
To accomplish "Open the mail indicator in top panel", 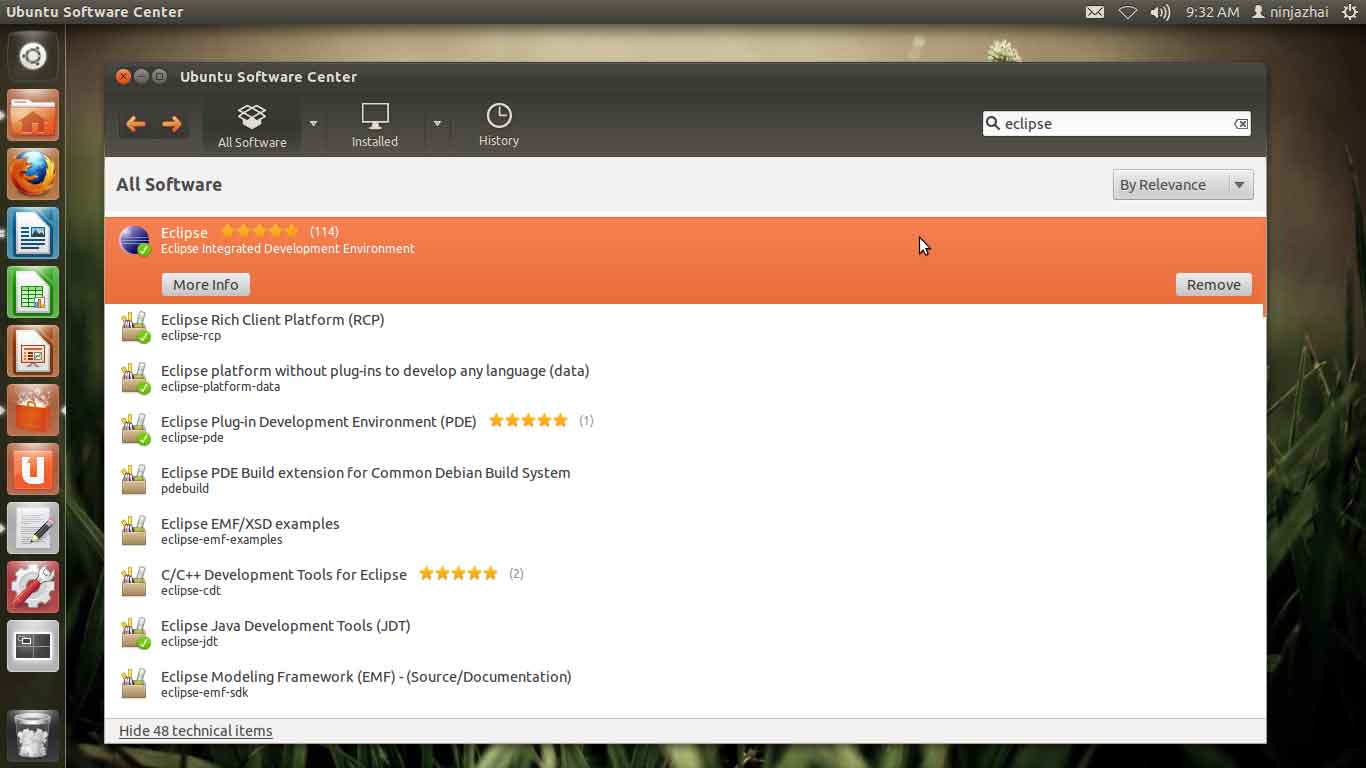I will (x=1095, y=12).
